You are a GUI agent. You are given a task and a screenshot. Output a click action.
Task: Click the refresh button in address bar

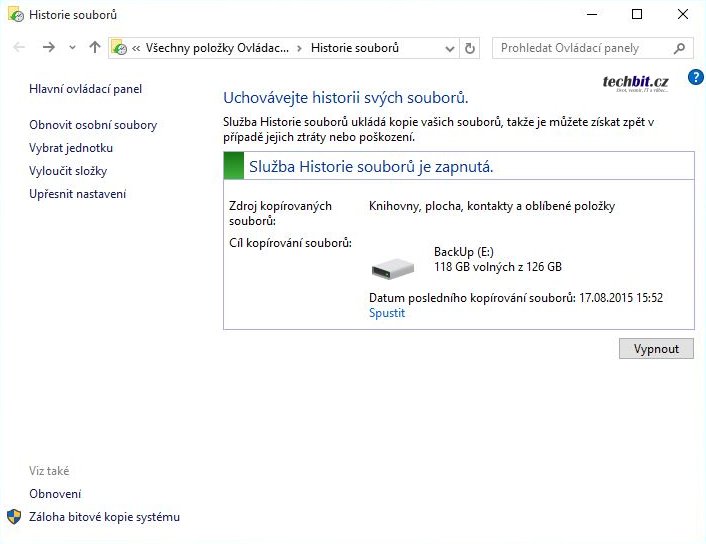click(x=471, y=48)
